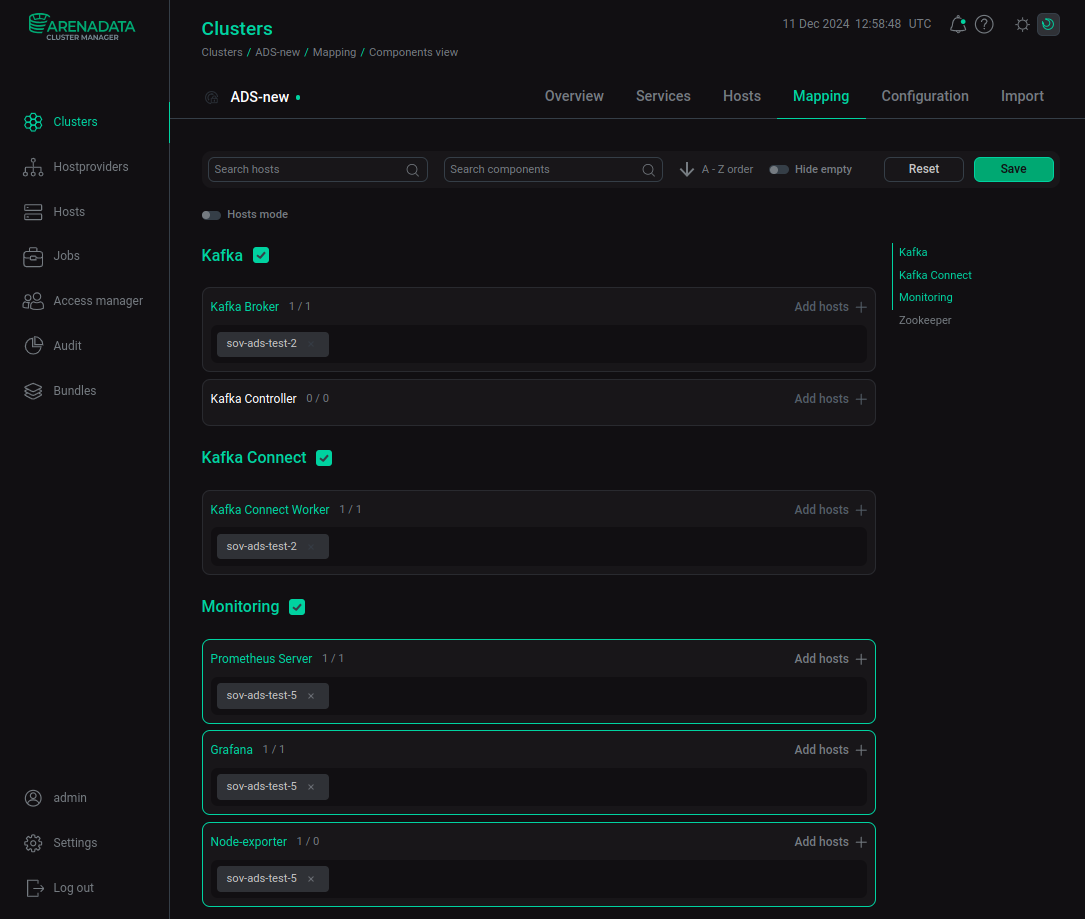This screenshot has height=919, width=1085.
Task: Remove sov-ads-test-5 from Prometheus Server
Action: coord(311,695)
